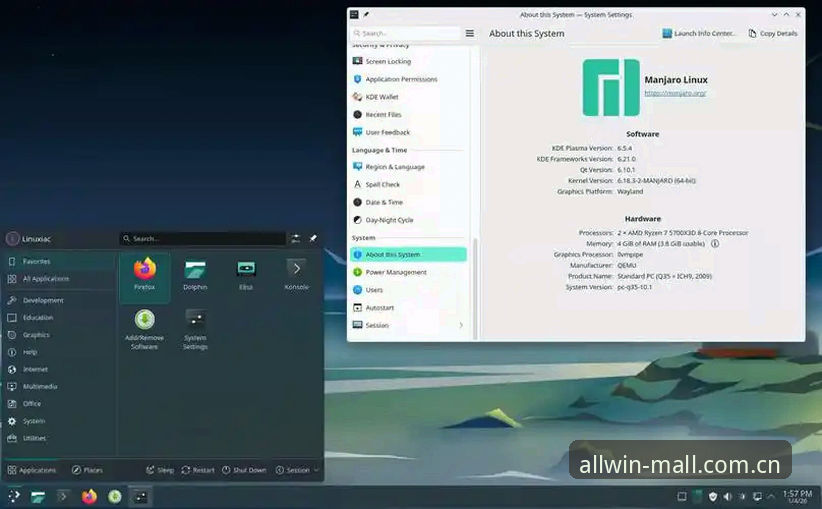Open Add/Remove Software from taskbar

115,496
